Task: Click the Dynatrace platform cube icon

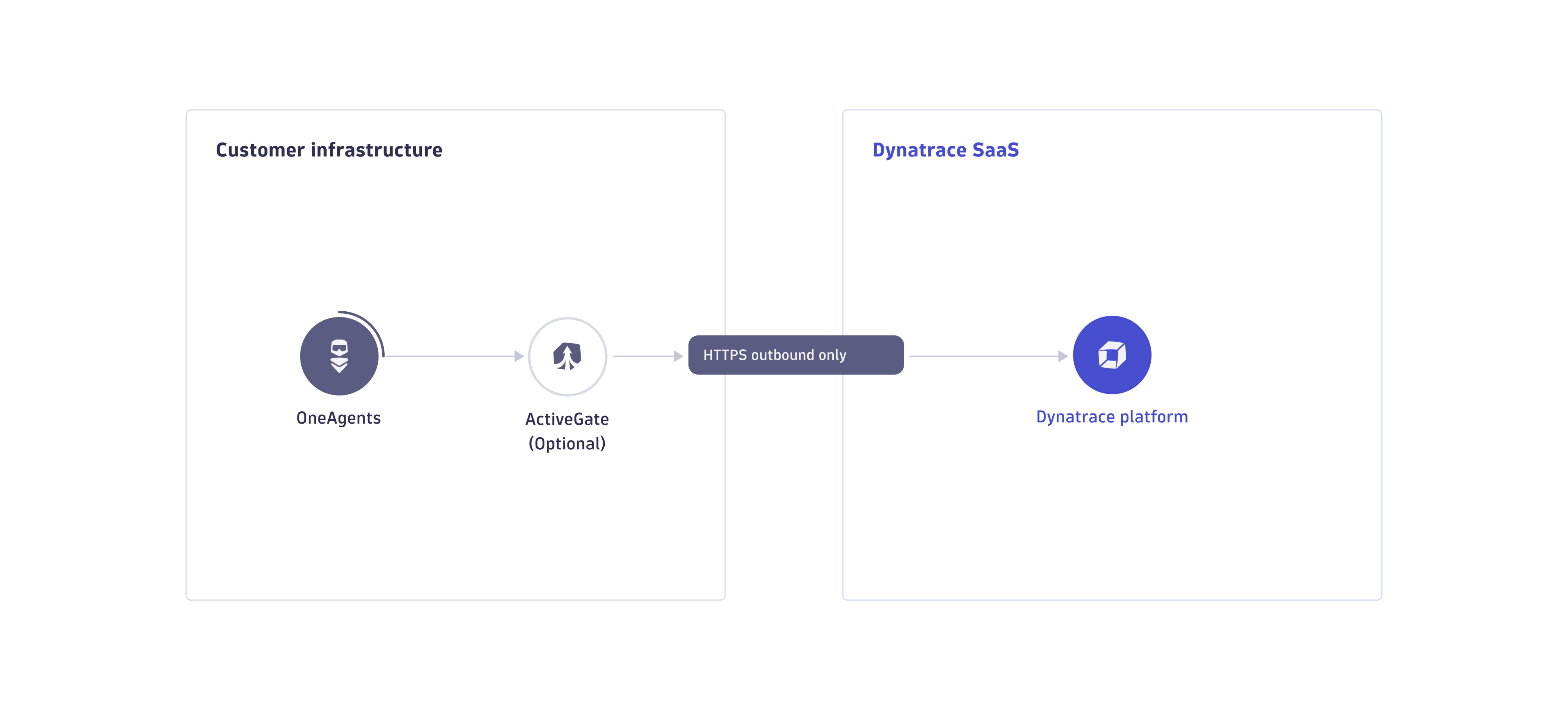Action: tap(1111, 355)
